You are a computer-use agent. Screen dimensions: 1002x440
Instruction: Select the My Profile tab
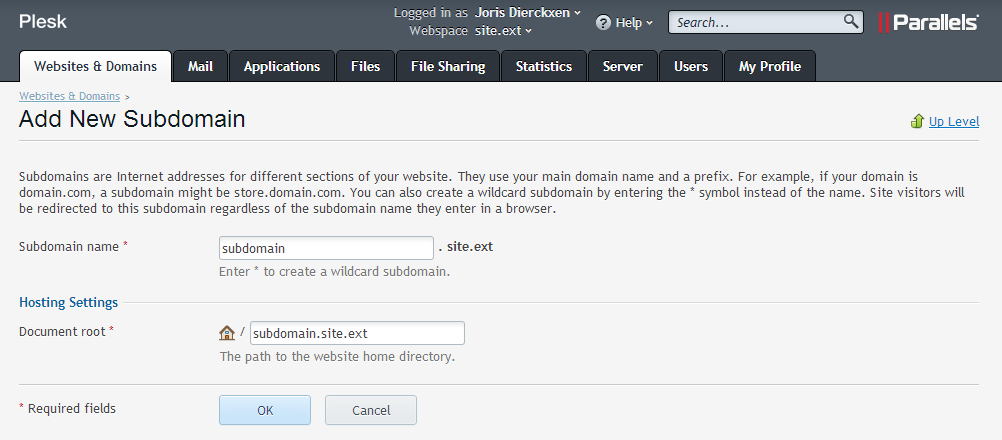tap(769, 66)
